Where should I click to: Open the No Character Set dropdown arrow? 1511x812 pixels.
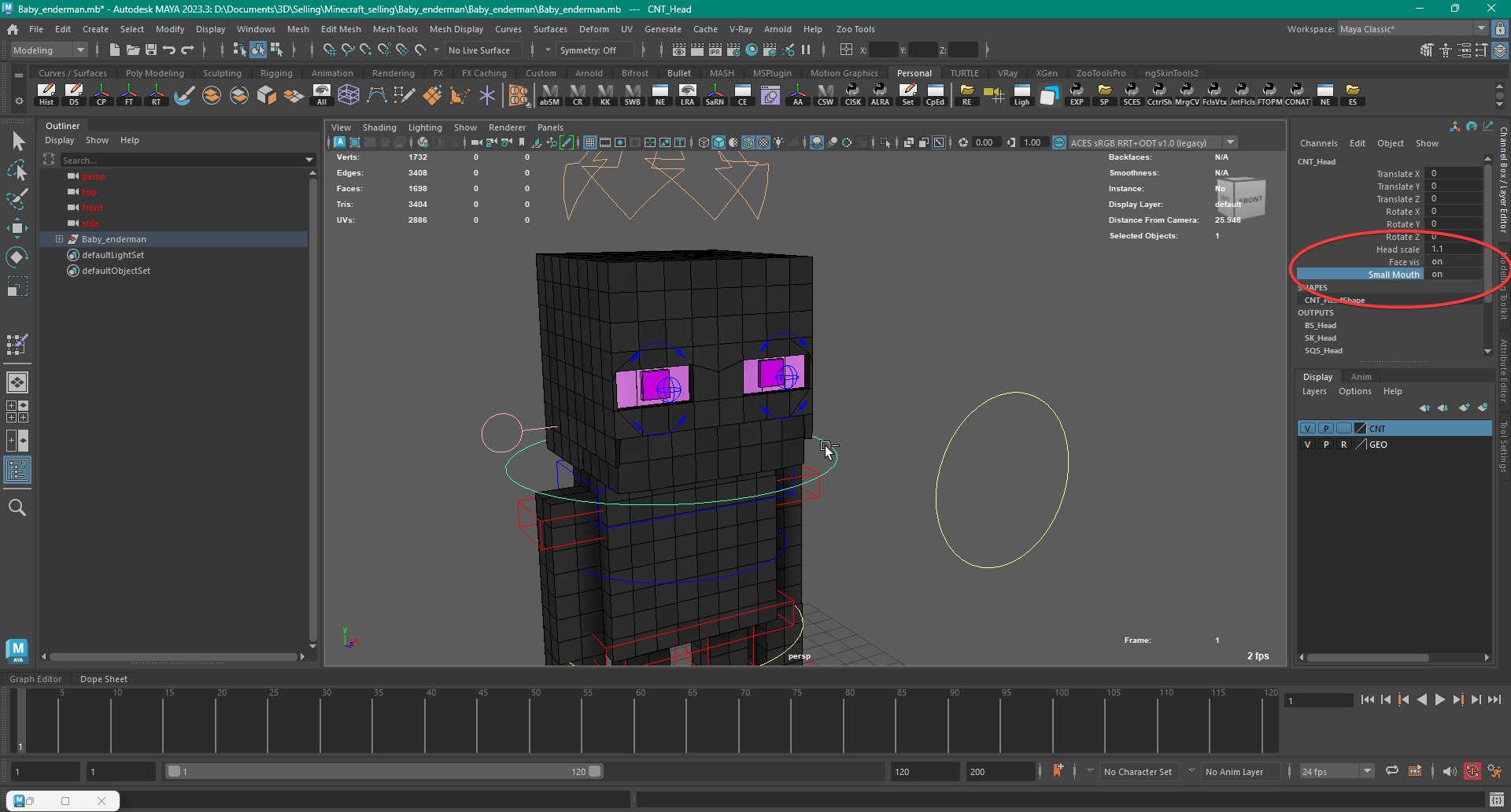pos(1090,771)
